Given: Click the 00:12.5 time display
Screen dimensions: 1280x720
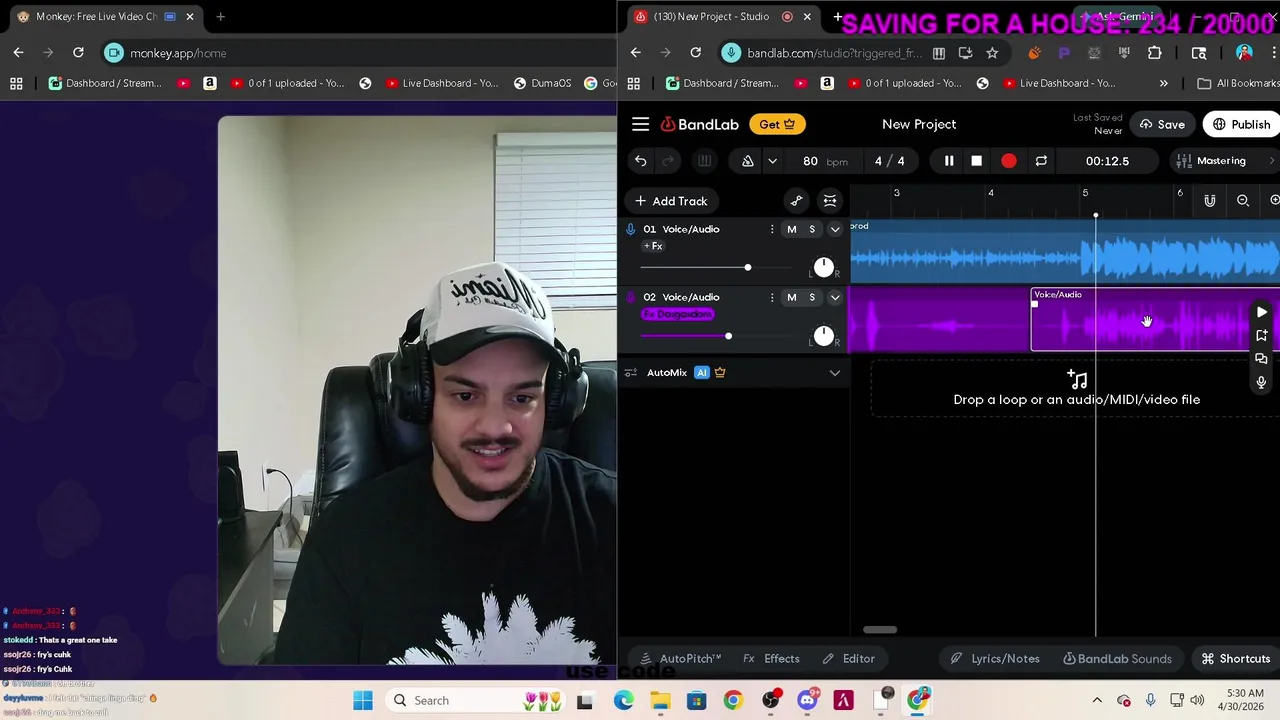Looking at the screenshot, I should tap(1107, 161).
